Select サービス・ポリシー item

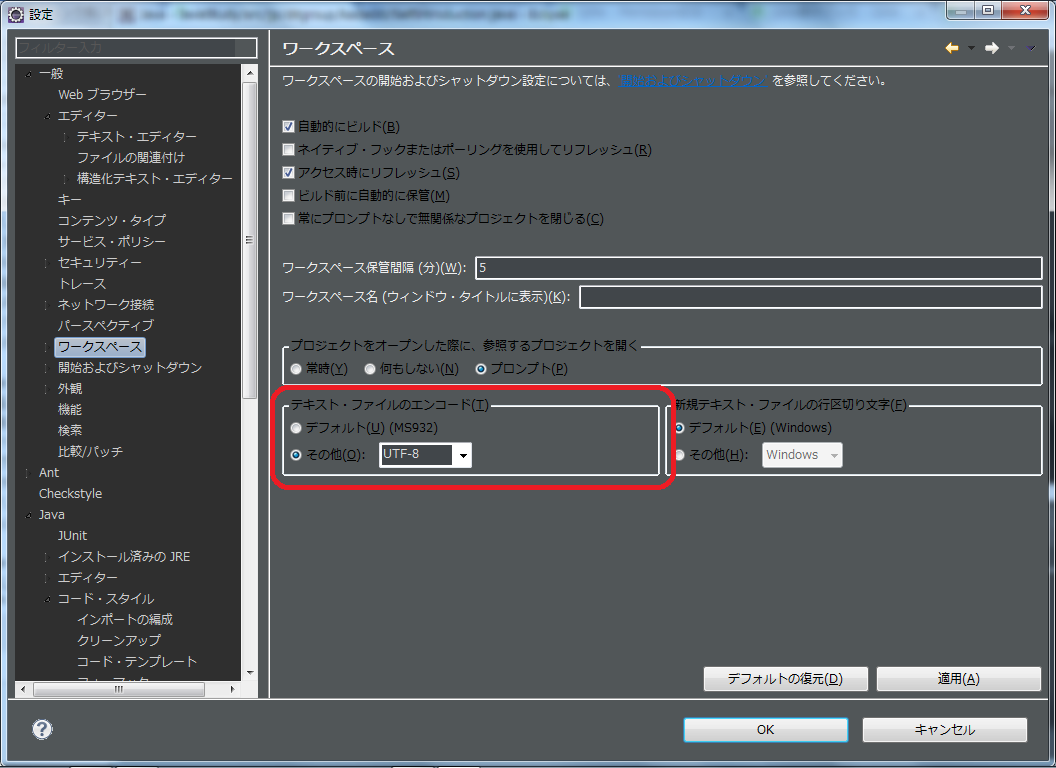pos(112,241)
